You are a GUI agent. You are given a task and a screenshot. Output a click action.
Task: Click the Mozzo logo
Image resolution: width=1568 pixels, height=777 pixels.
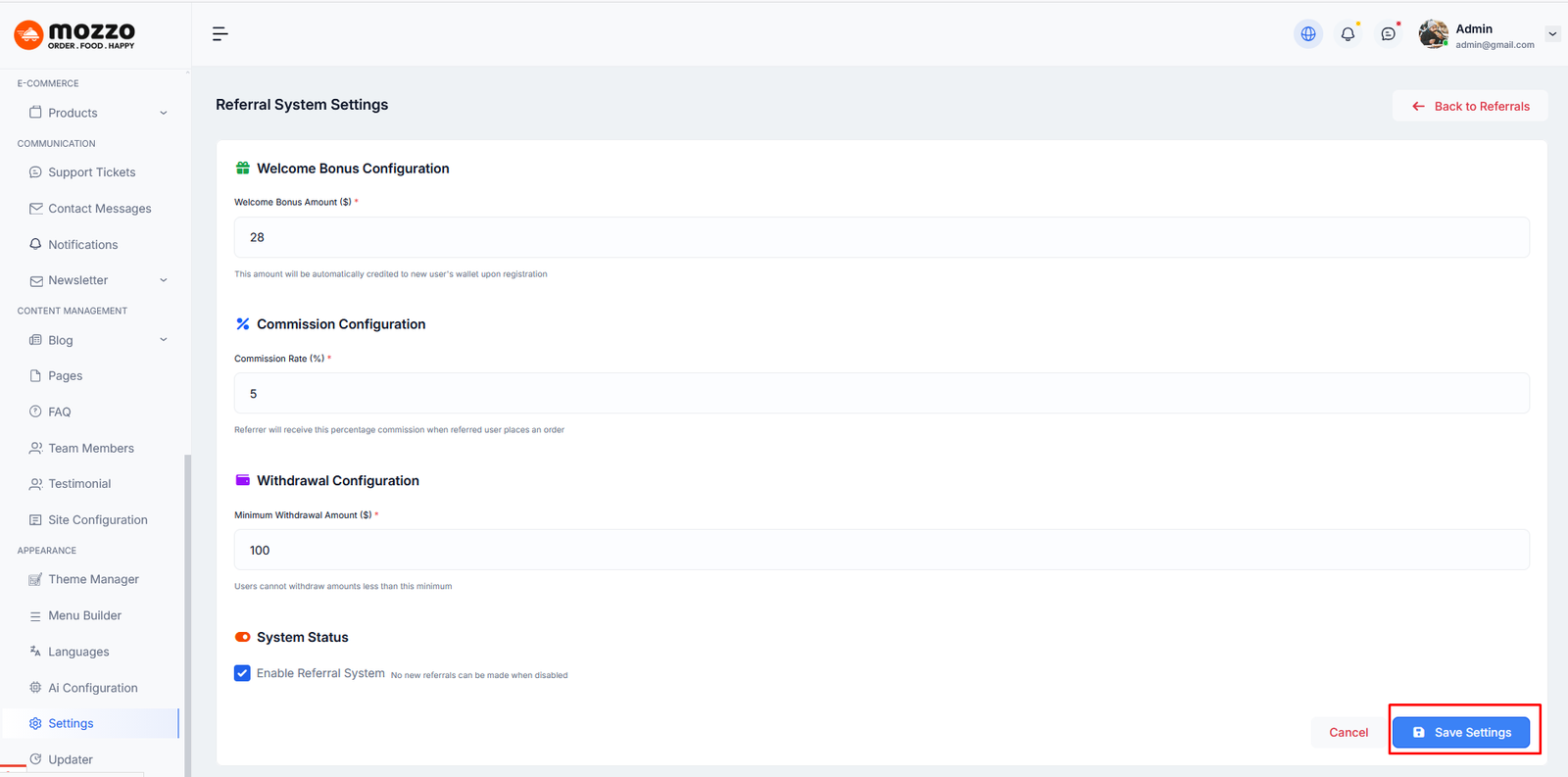click(x=74, y=35)
